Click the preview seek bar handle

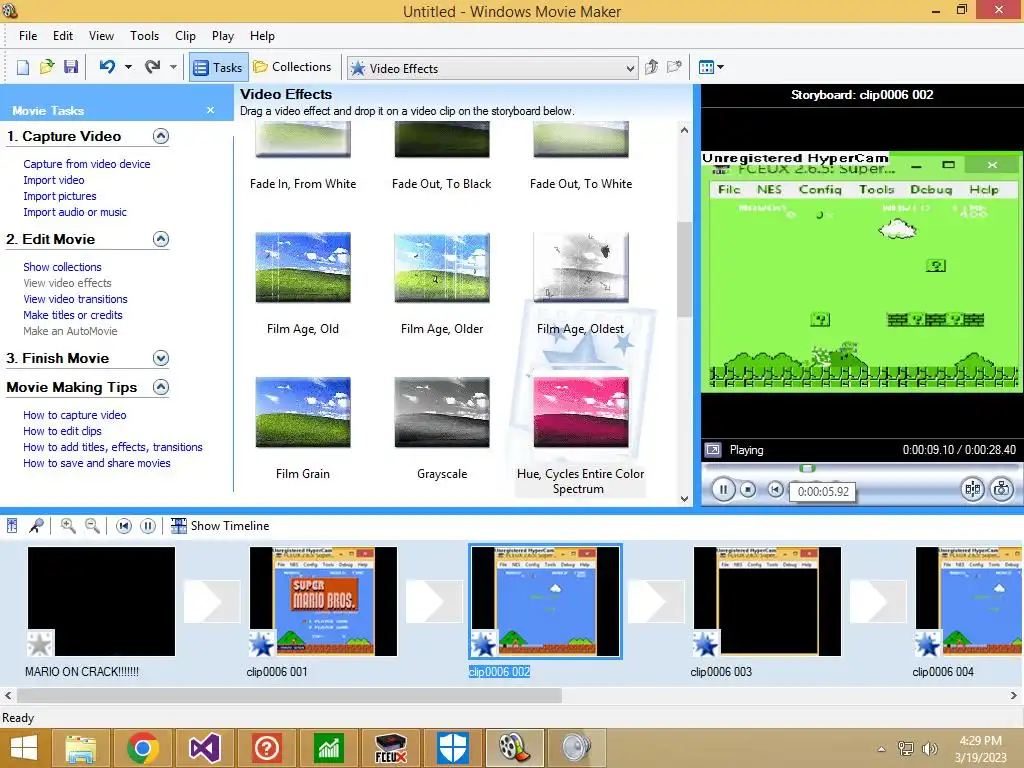click(808, 468)
